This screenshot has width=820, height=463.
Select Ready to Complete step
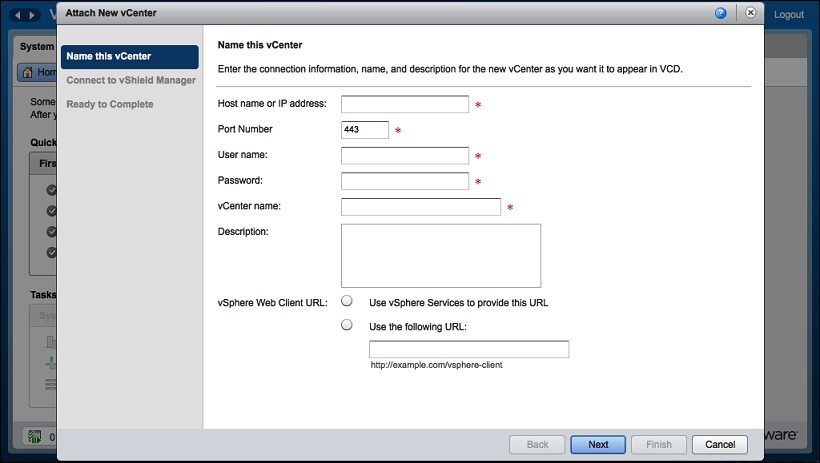tap(110, 104)
